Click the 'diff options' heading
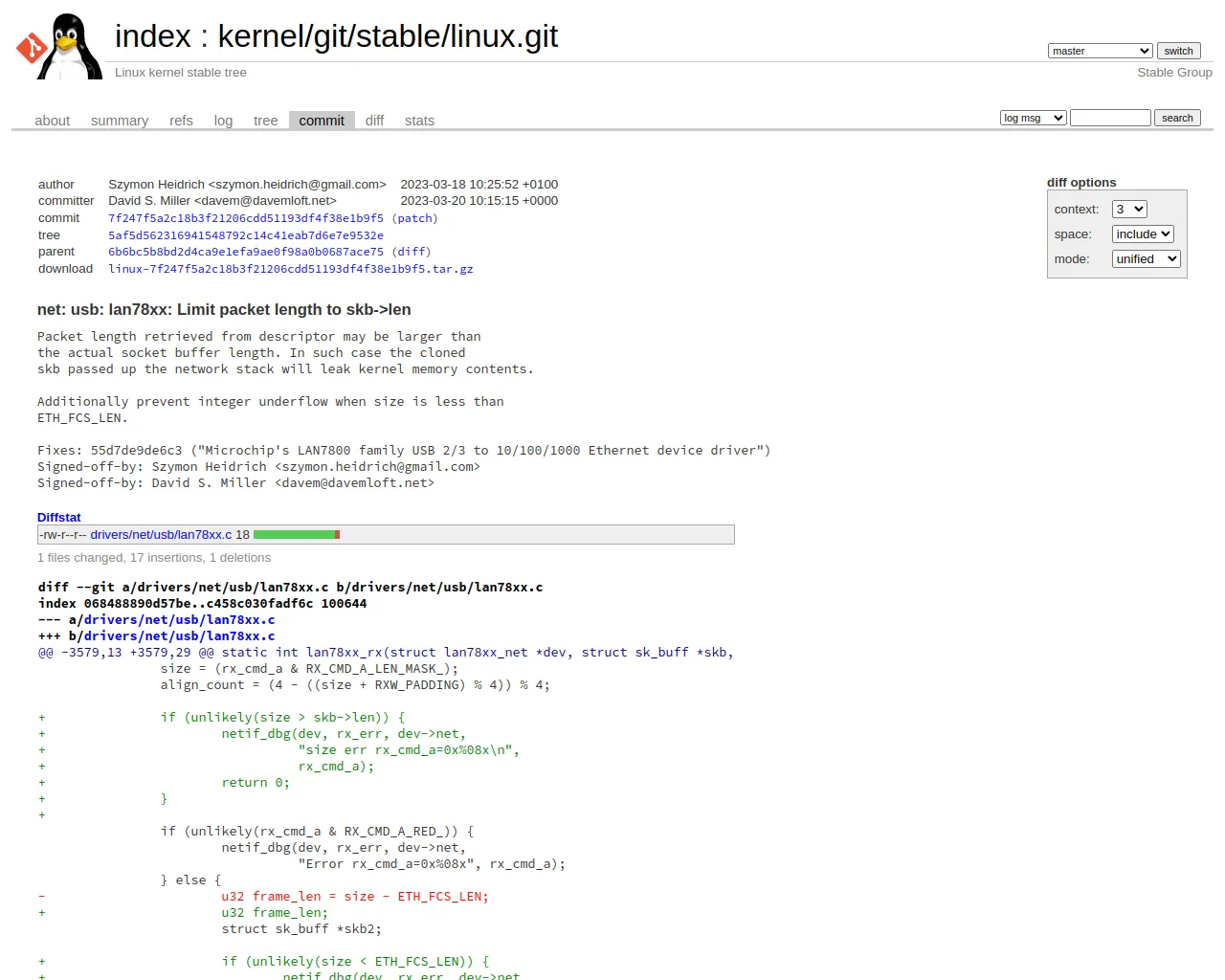Viewport: 1225px width, 980px height. coord(1081,183)
